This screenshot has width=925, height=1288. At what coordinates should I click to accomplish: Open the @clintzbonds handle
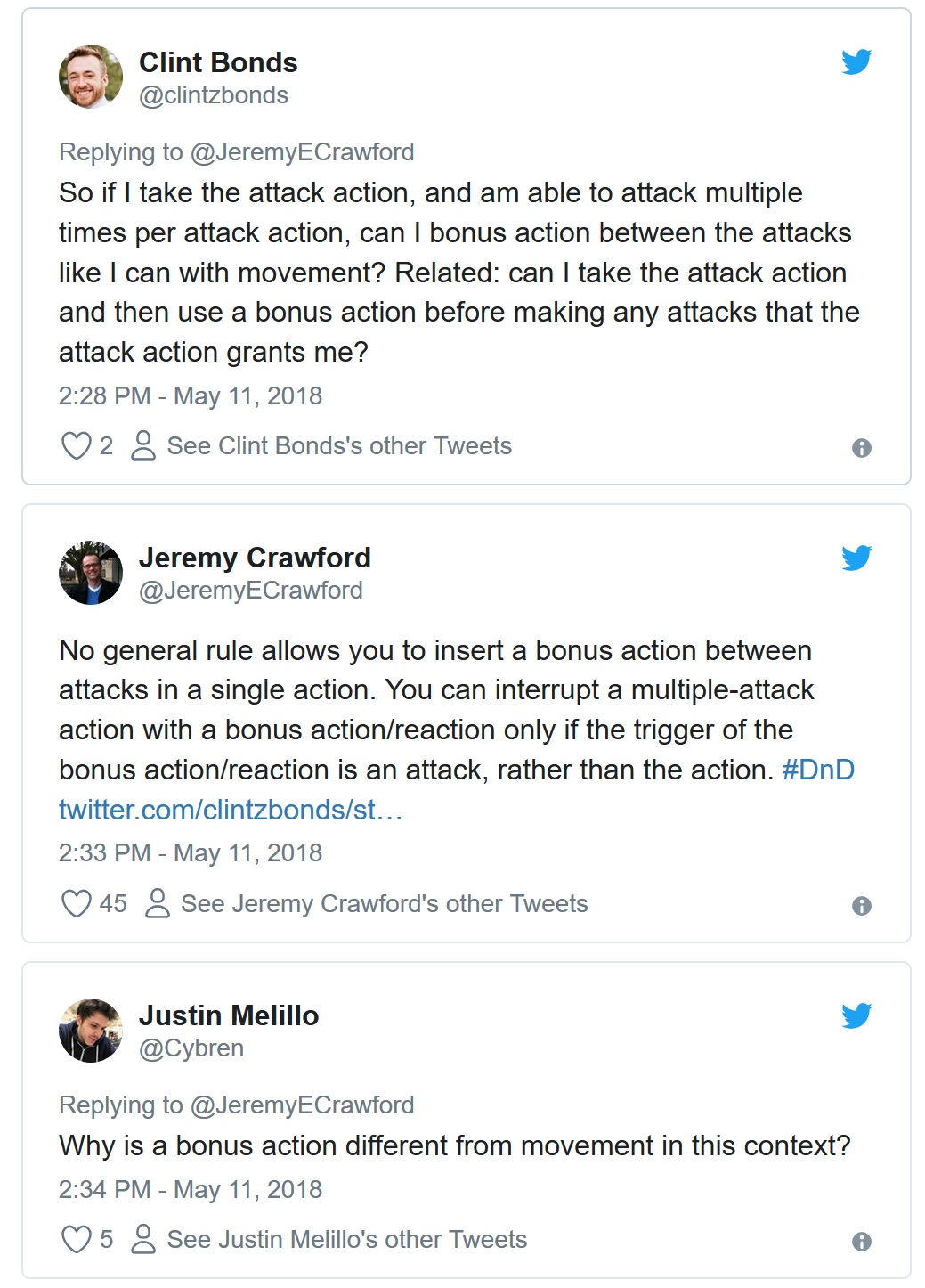click(x=214, y=95)
